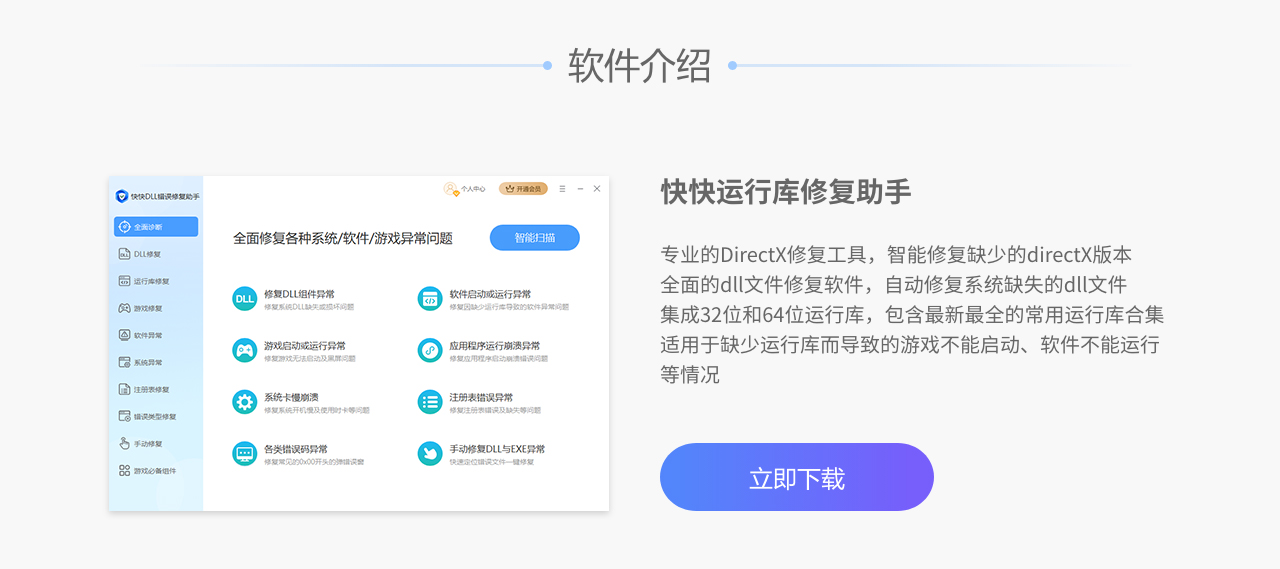The width and height of the screenshot is (1280, 569).
Task: Click the gear icon for 系统卡慢崩溃
Action: click(x=245, y=402)
